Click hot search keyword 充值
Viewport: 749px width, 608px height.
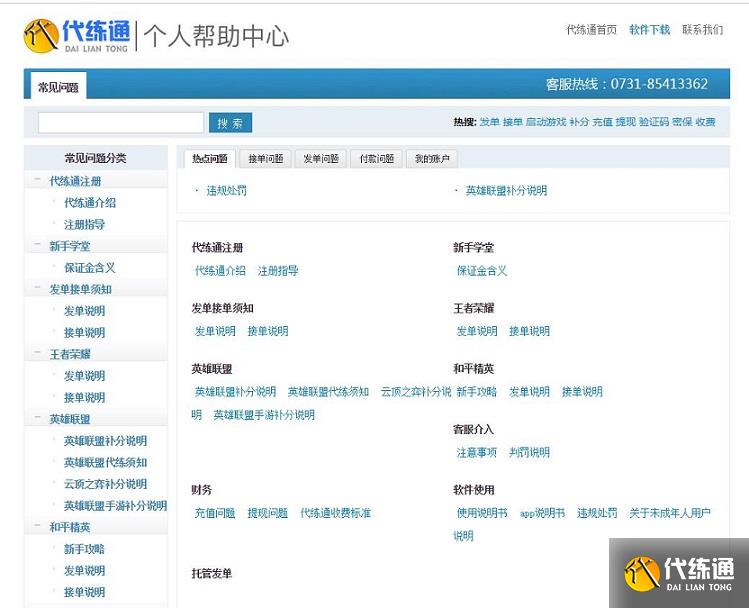click(x=603, y=122)
